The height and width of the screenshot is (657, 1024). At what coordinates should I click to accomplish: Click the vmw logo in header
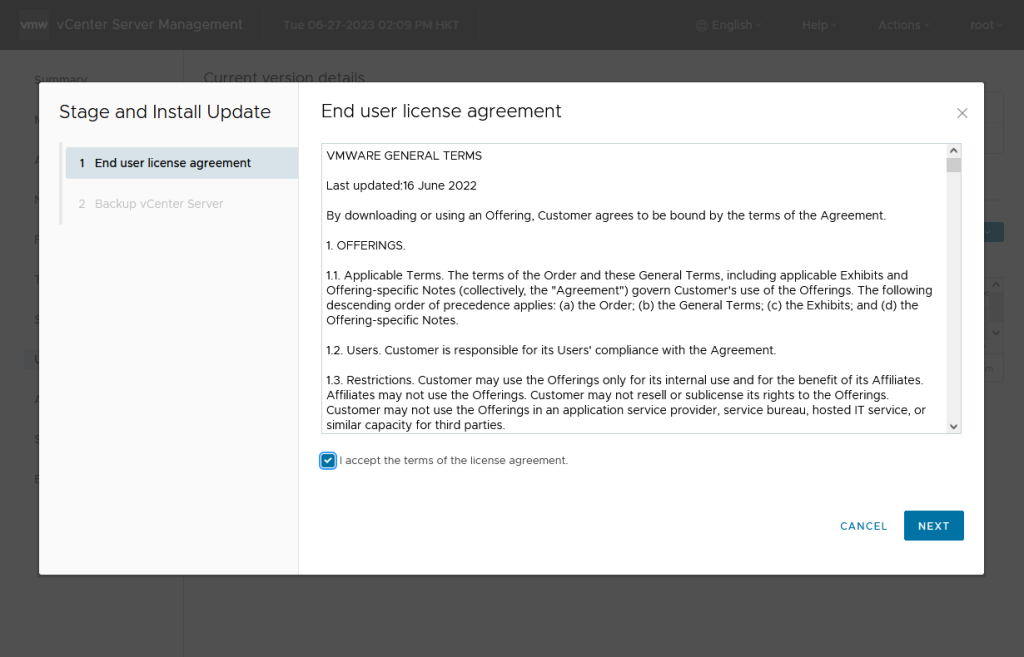pyautogui.click(x=34, y=25)
